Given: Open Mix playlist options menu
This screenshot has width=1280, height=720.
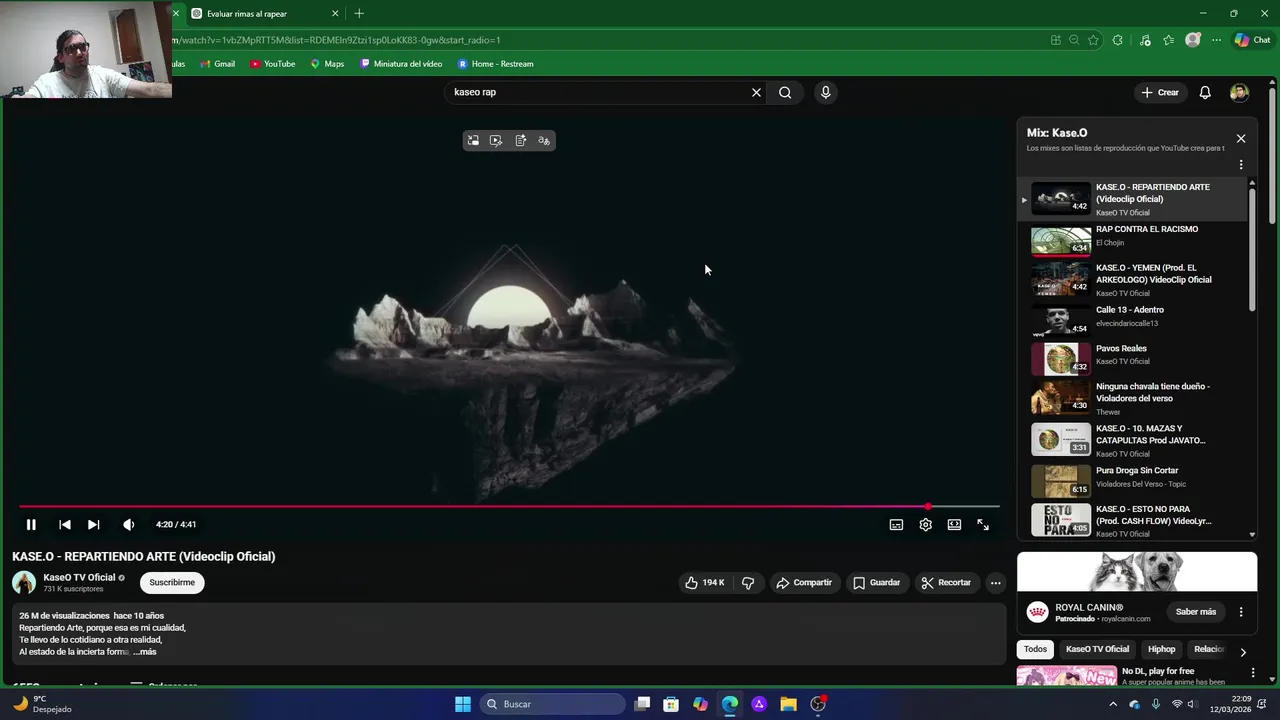Looking at the screenshot, I should tap(1241, 165).
